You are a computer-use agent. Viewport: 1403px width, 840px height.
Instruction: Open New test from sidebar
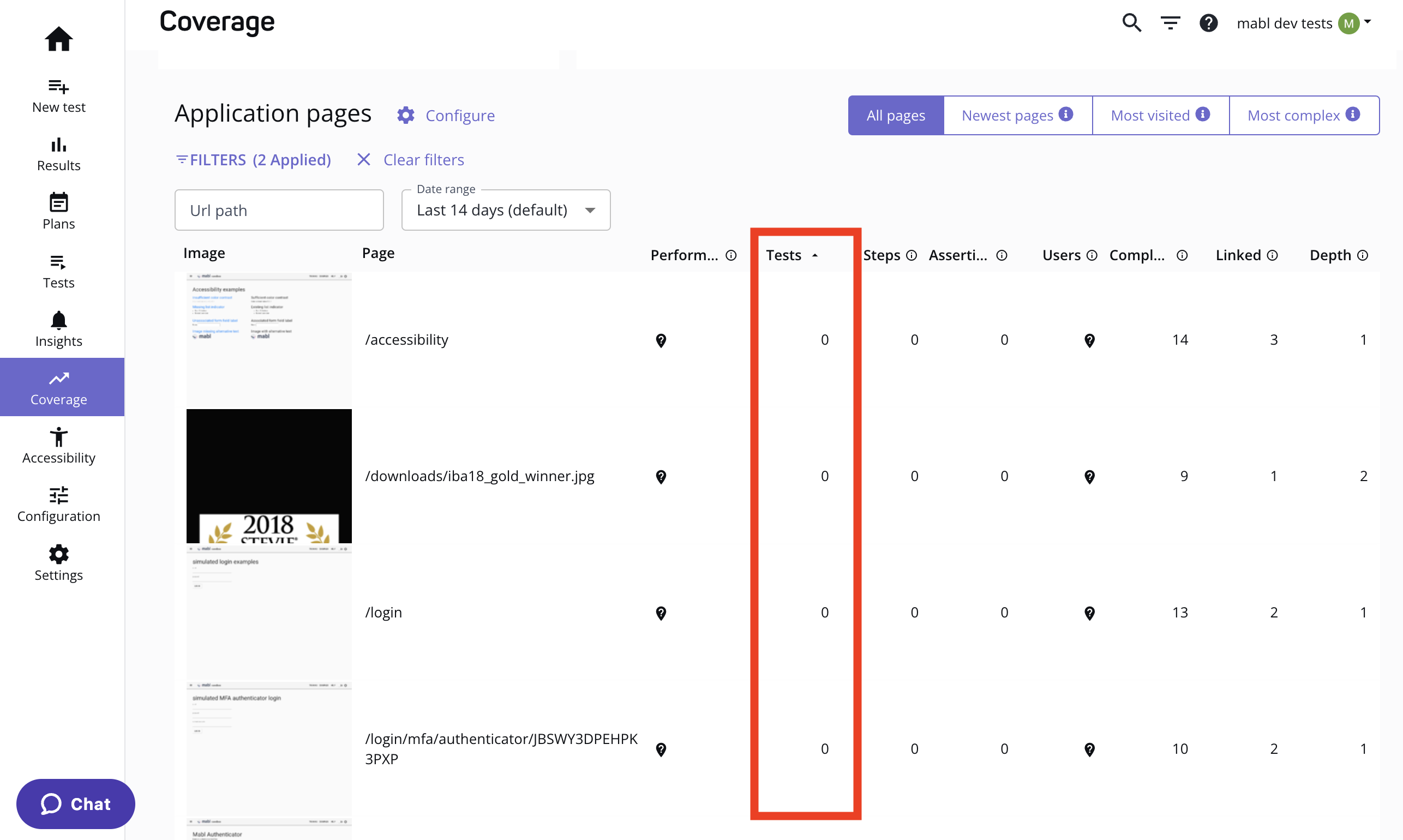(58, 96)
